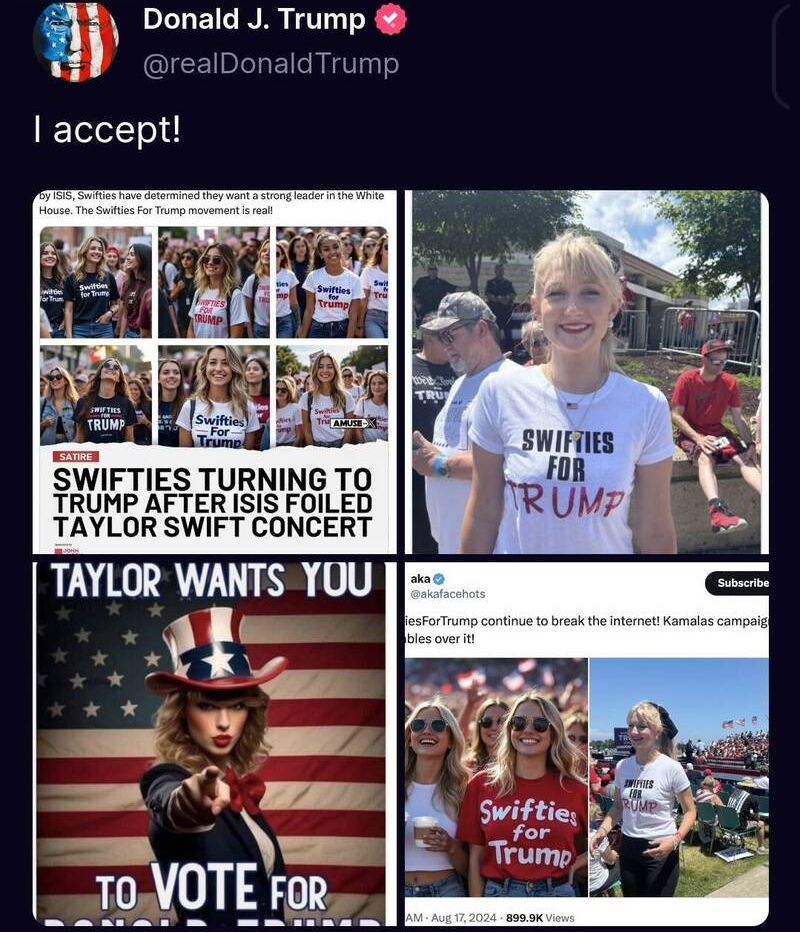Click the "SWIFTIES TURNING TO TRUMP" headline text
Viewport: 800px width, 933px height.
tap(212, 501)
